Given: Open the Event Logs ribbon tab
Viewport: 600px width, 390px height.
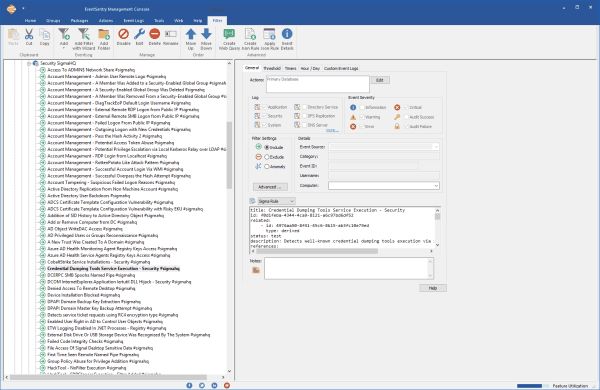Looking at the screenshot, I should [x=133, y=21].
